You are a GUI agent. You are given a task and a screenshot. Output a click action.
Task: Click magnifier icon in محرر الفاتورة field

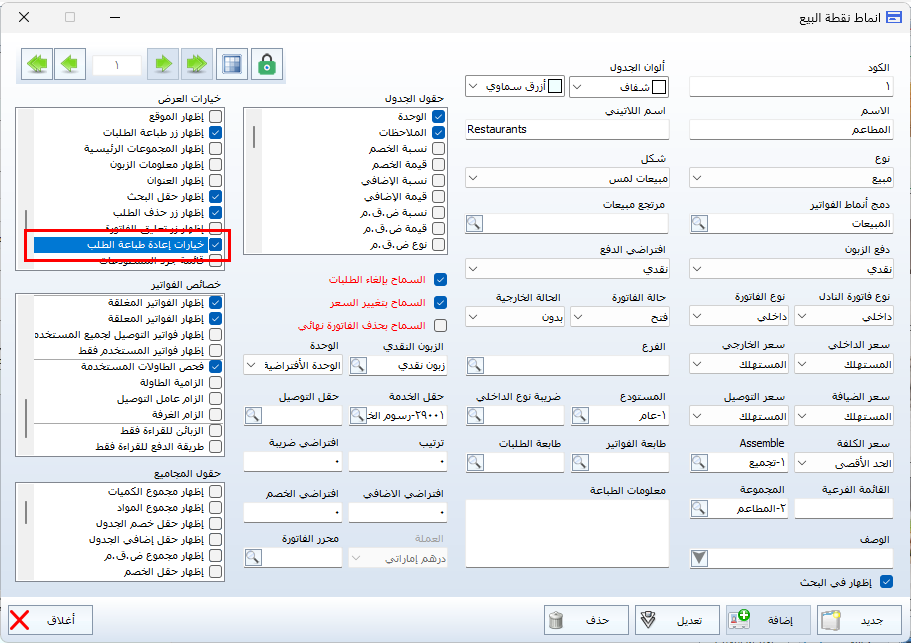[253, 559]
